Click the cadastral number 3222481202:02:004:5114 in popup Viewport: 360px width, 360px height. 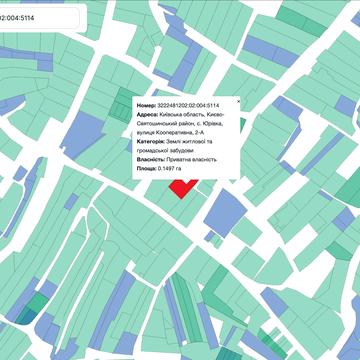[188, 106]
